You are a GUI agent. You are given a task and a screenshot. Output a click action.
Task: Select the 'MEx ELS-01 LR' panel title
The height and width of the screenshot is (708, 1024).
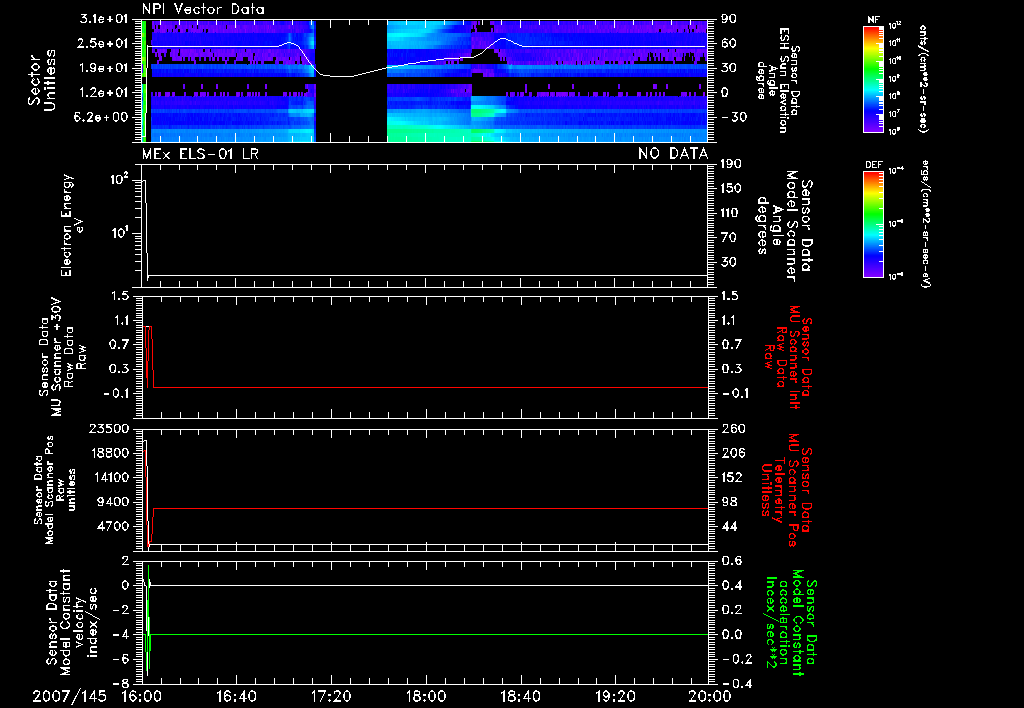[200, 154]
